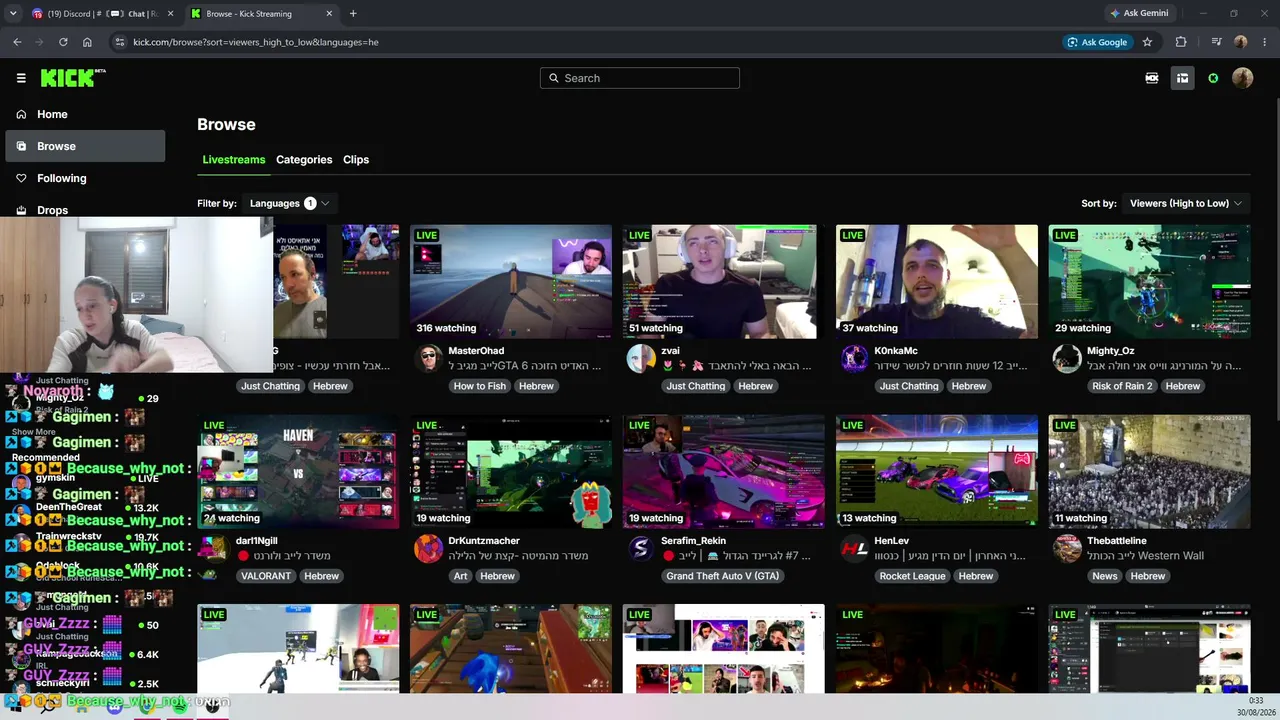
Task: Click the Kick Search field
Action: [x=640, y=78]
